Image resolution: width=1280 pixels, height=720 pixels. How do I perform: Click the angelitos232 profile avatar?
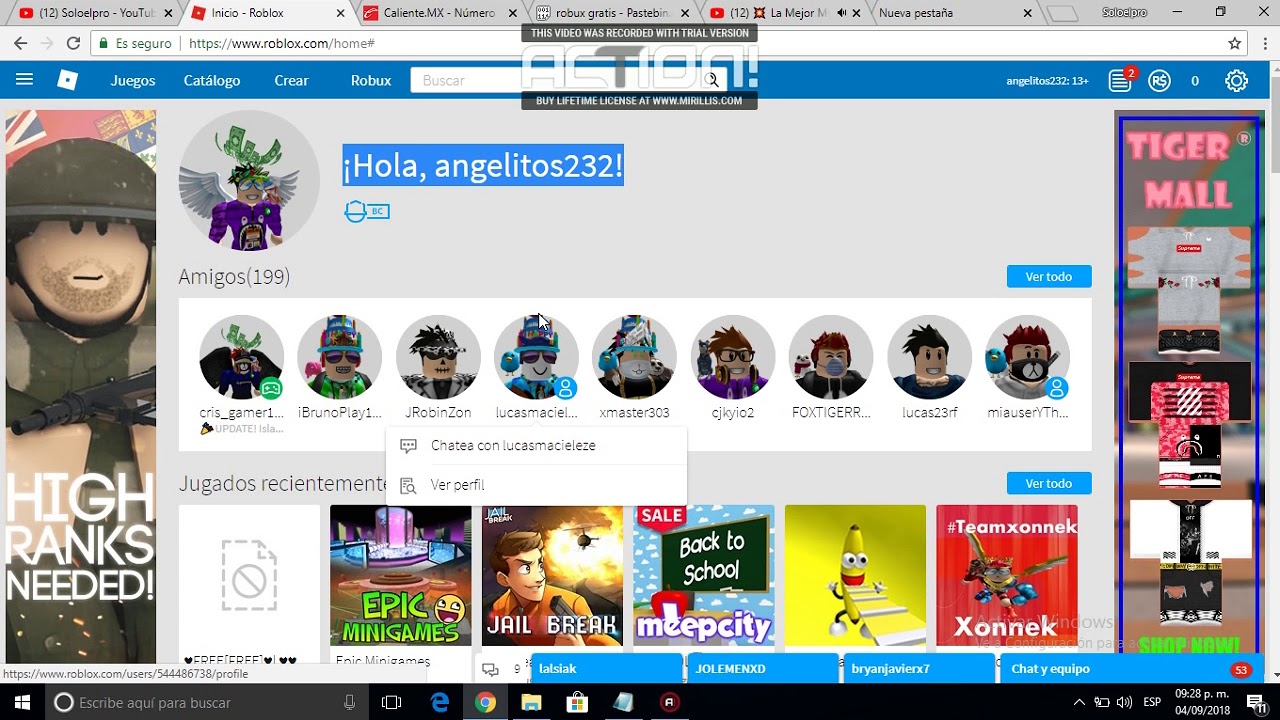249,180
